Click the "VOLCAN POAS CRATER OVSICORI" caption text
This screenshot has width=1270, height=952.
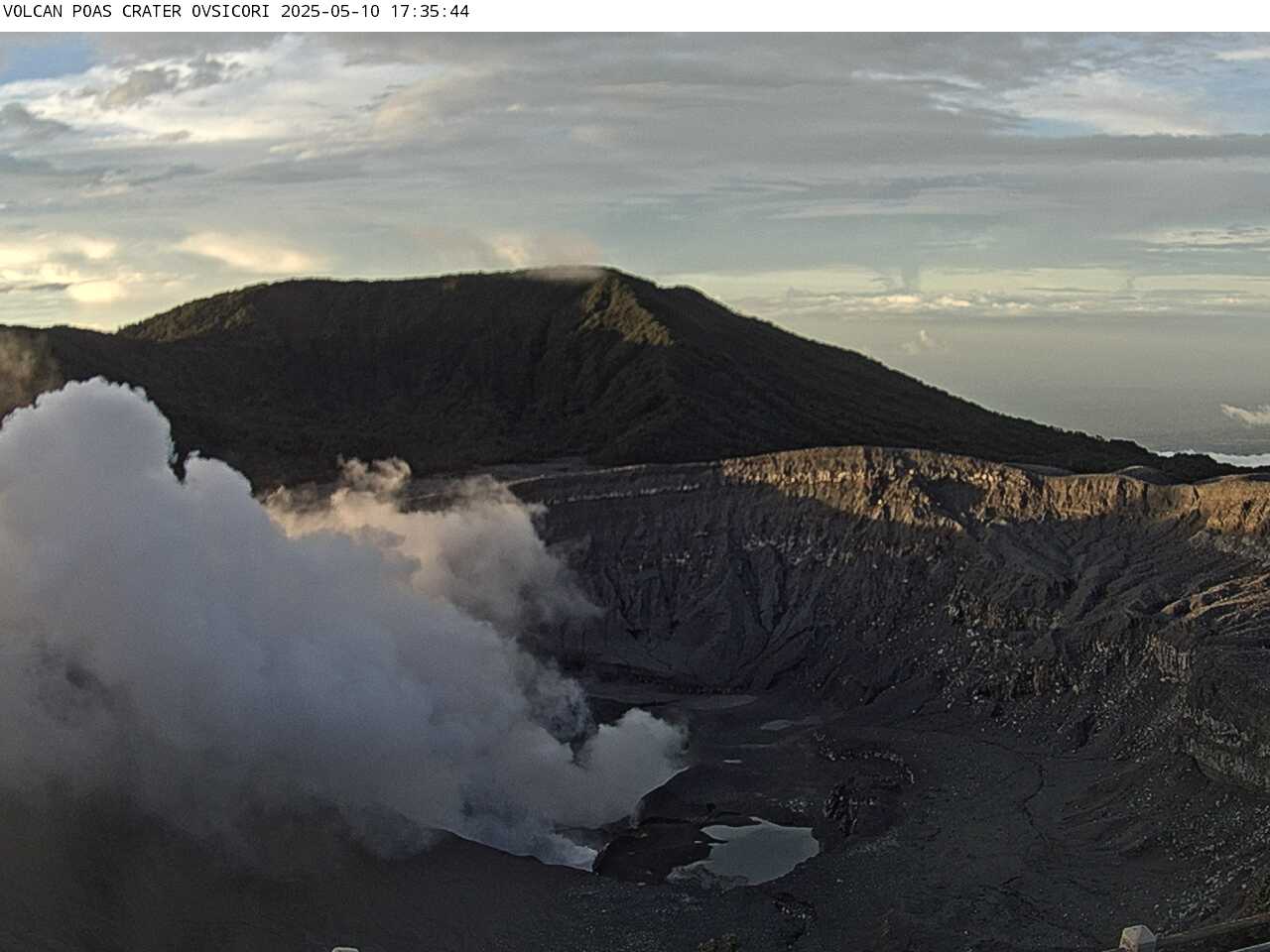pos(139,12)
